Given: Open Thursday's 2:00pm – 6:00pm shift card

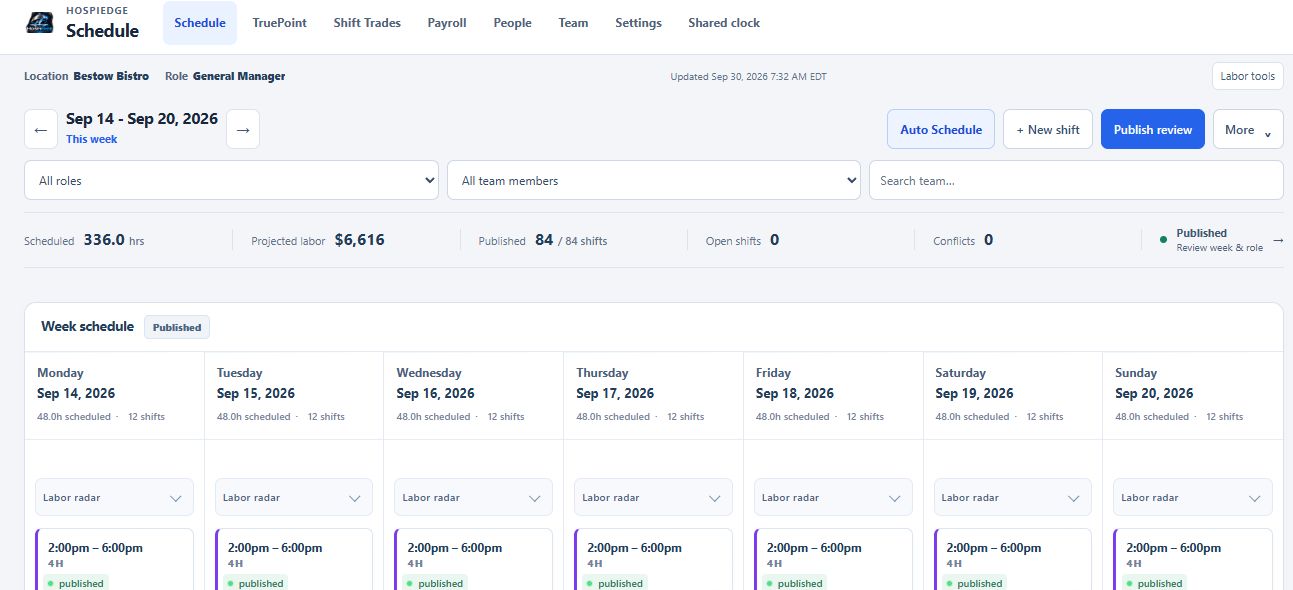Looking at the screenshot, I should pyautogui.click(x=653, y=559).
